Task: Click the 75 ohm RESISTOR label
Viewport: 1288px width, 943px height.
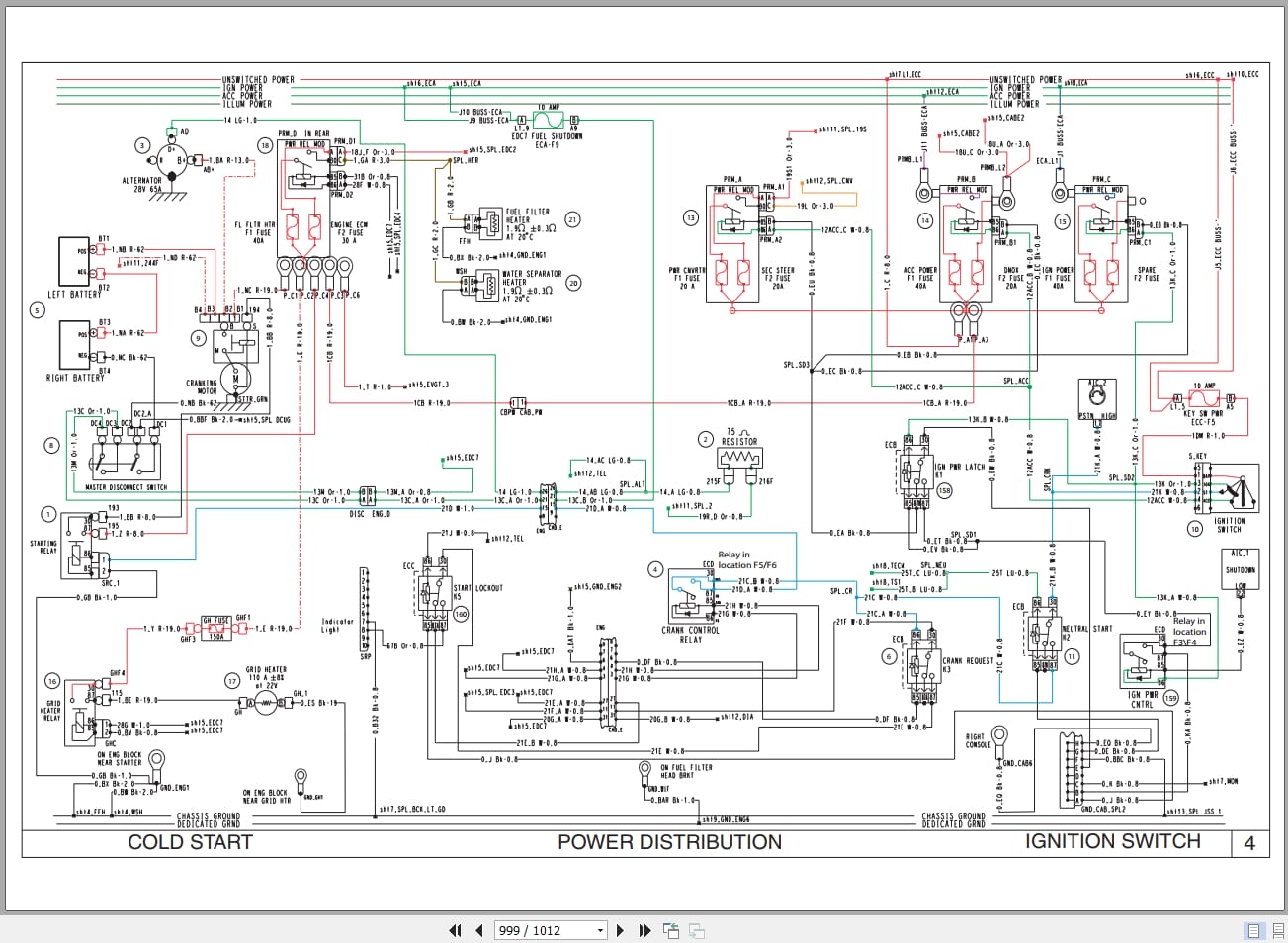Action: pos(739,437)
